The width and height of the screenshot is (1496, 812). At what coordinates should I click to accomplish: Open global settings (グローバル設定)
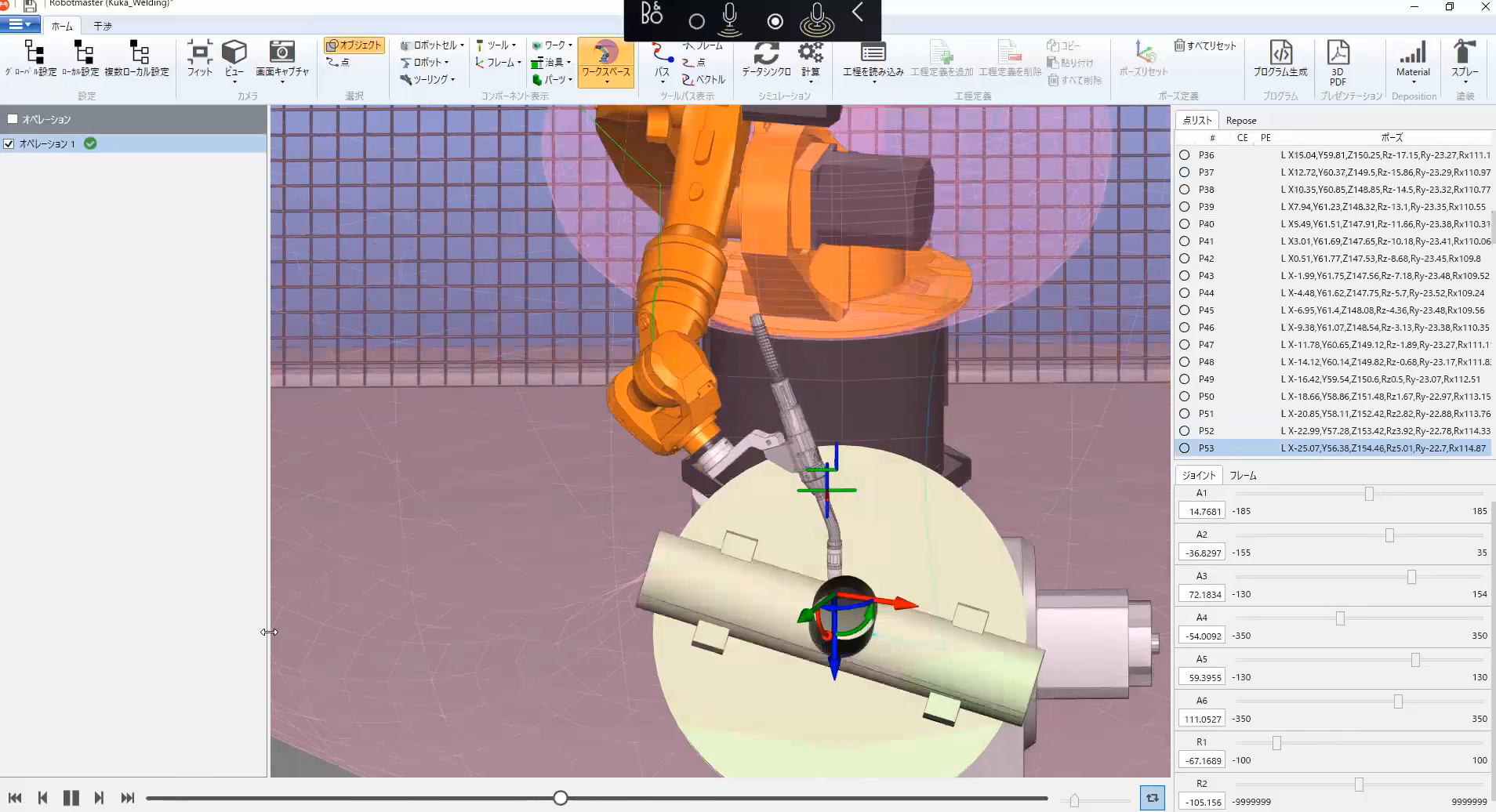pos(31,59)
